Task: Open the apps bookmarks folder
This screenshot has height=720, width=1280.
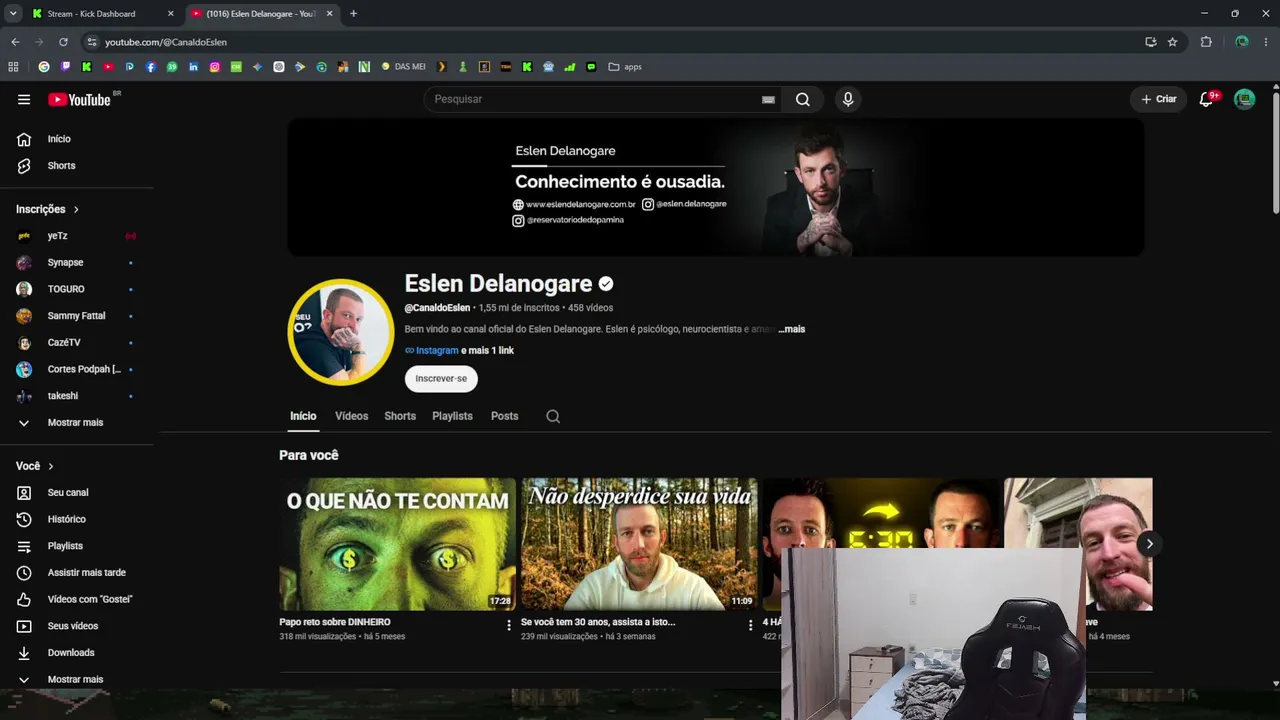Action: tap(625, 67)
